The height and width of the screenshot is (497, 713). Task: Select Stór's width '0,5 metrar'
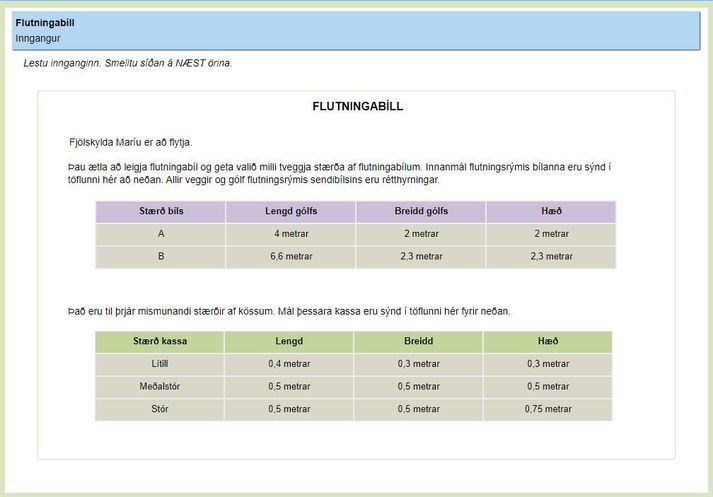418,409
